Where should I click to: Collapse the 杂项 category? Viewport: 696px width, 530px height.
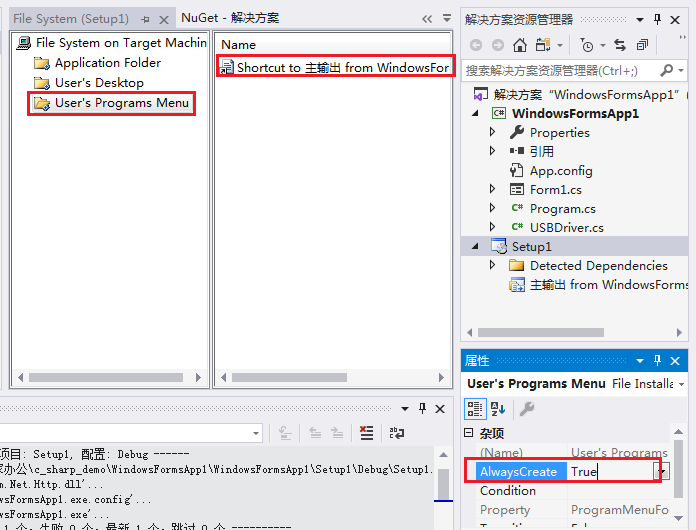(x=469, y=432)
